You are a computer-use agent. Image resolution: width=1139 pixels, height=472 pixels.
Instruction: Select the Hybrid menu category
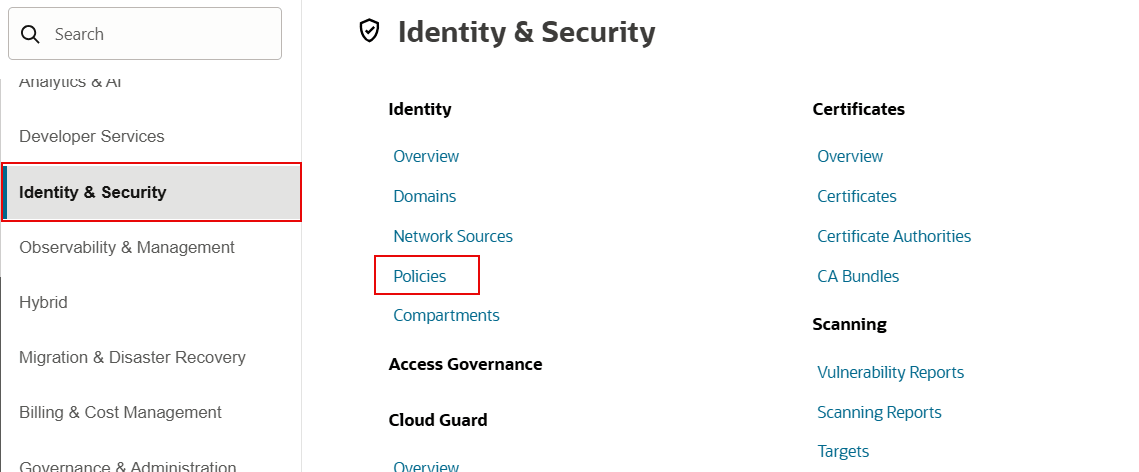point(43,302)
